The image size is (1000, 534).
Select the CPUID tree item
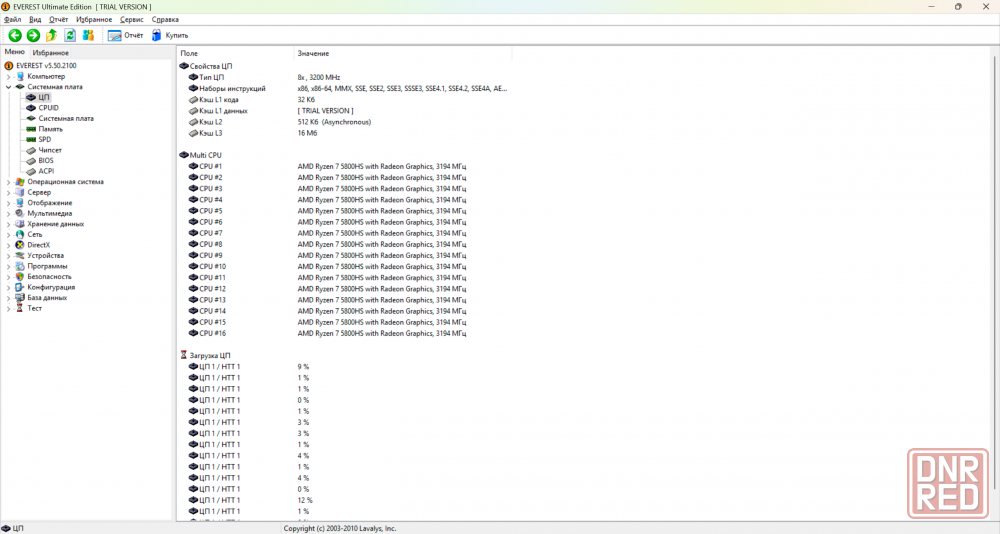pyautogui.click(x=48, y=108)
